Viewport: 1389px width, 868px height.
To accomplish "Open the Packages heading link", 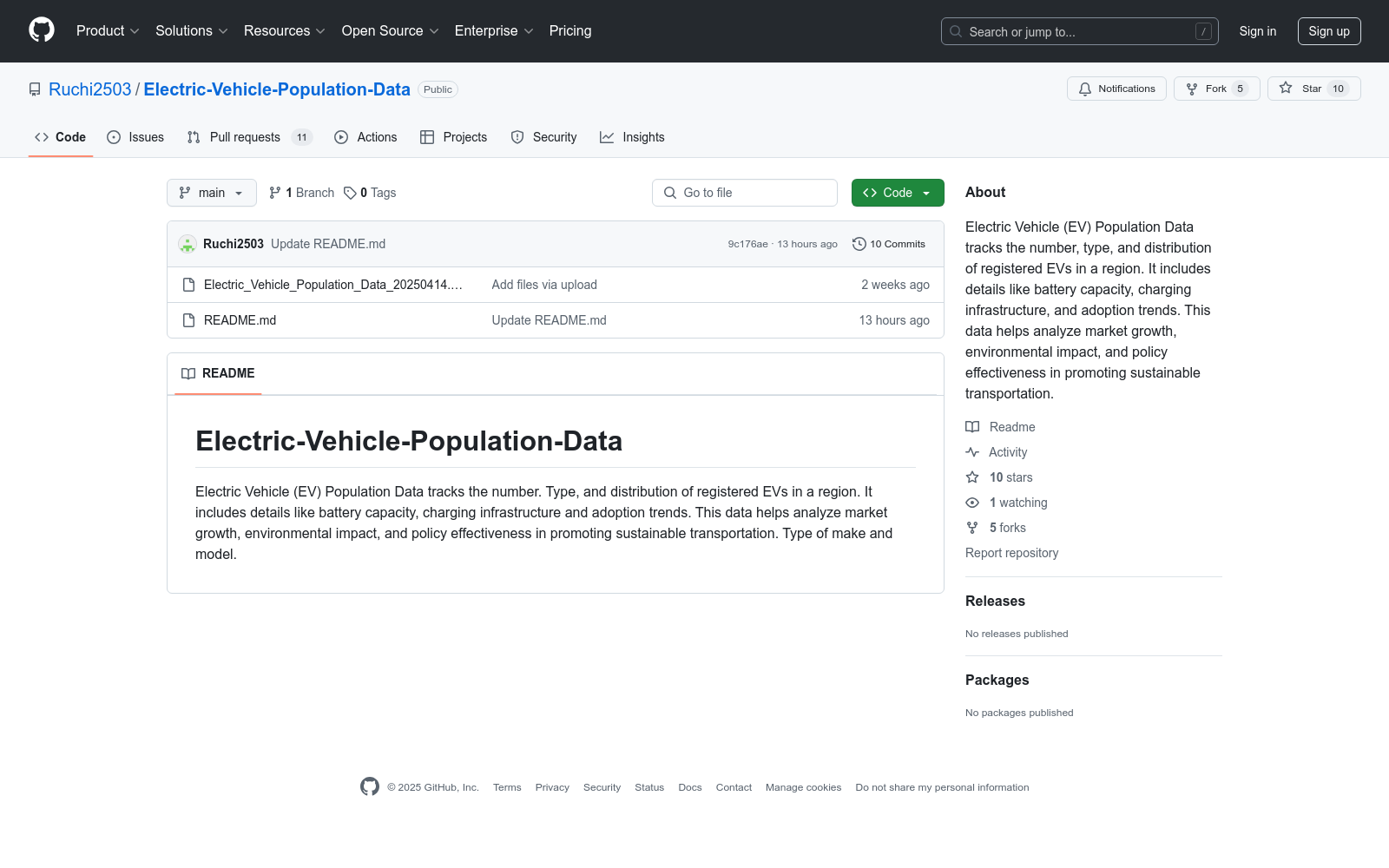I will point(997,680).
